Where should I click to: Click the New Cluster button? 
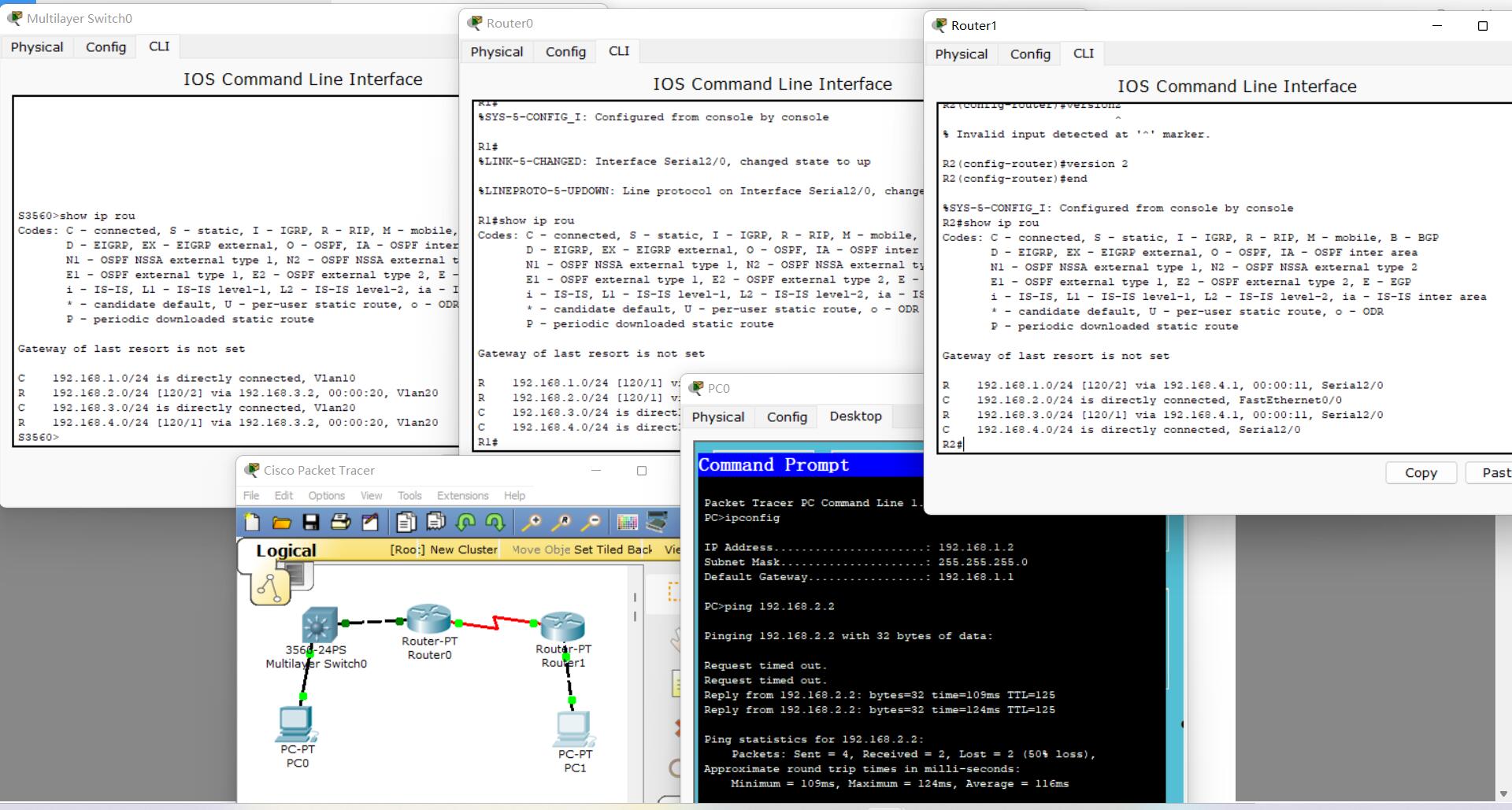(x=464, y=549)
